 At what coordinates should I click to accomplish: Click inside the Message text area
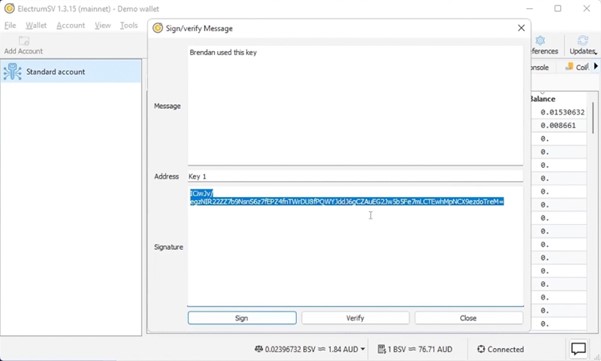pyautogui.click(x=355, y=106)
